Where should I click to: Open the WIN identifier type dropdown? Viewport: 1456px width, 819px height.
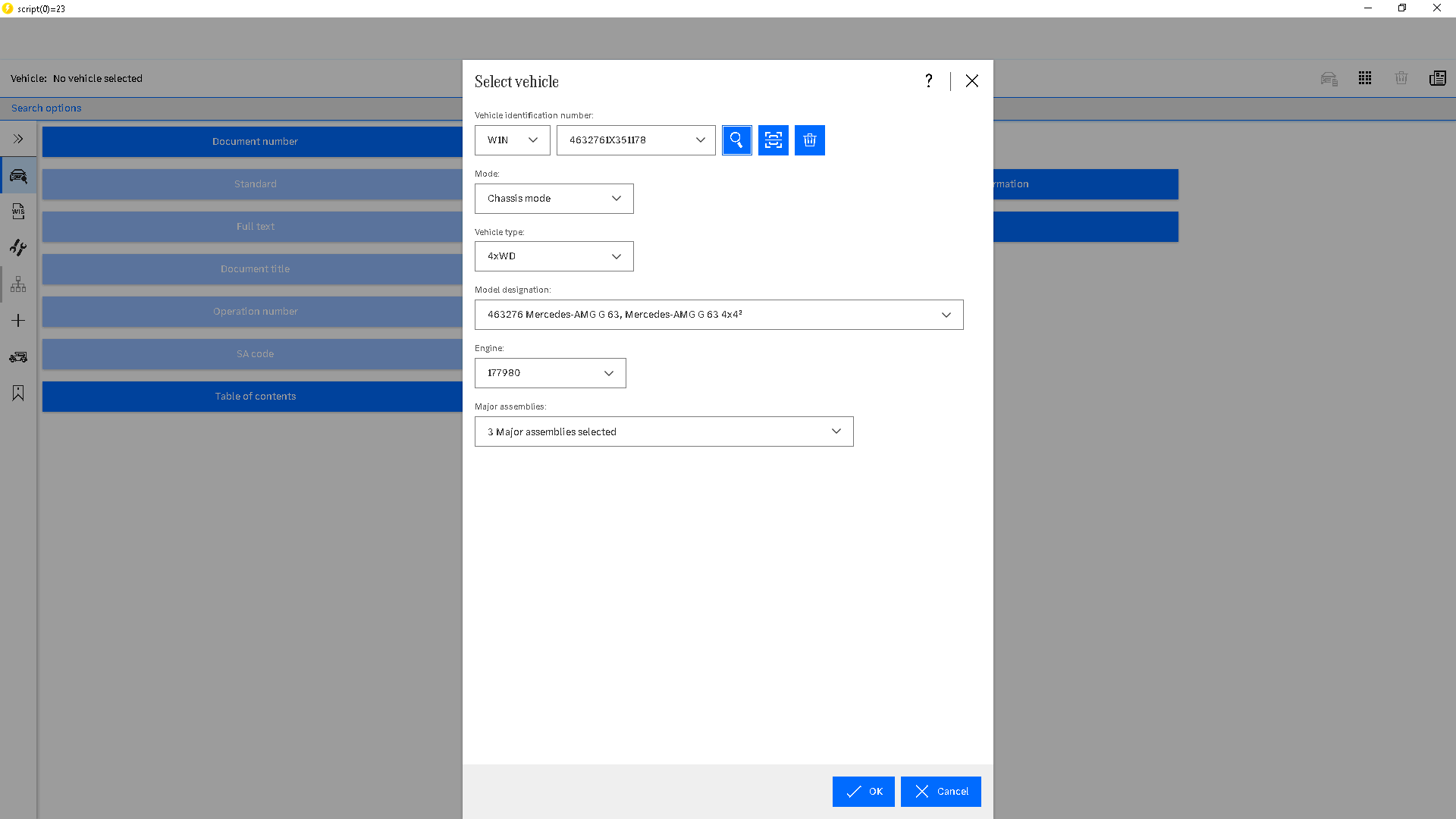pos(513,140)
